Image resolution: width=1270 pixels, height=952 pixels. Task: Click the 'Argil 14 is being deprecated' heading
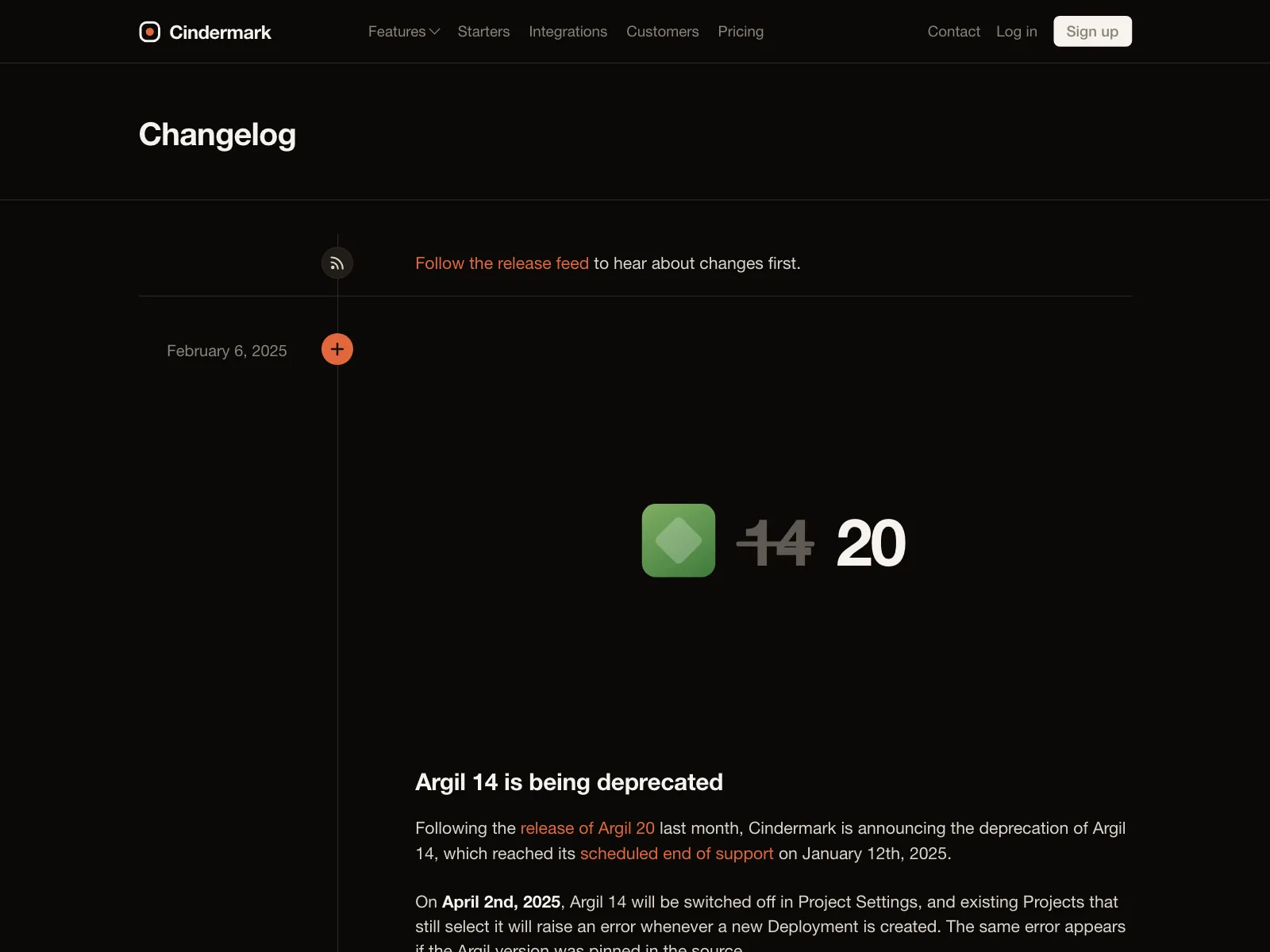(569, 782)
